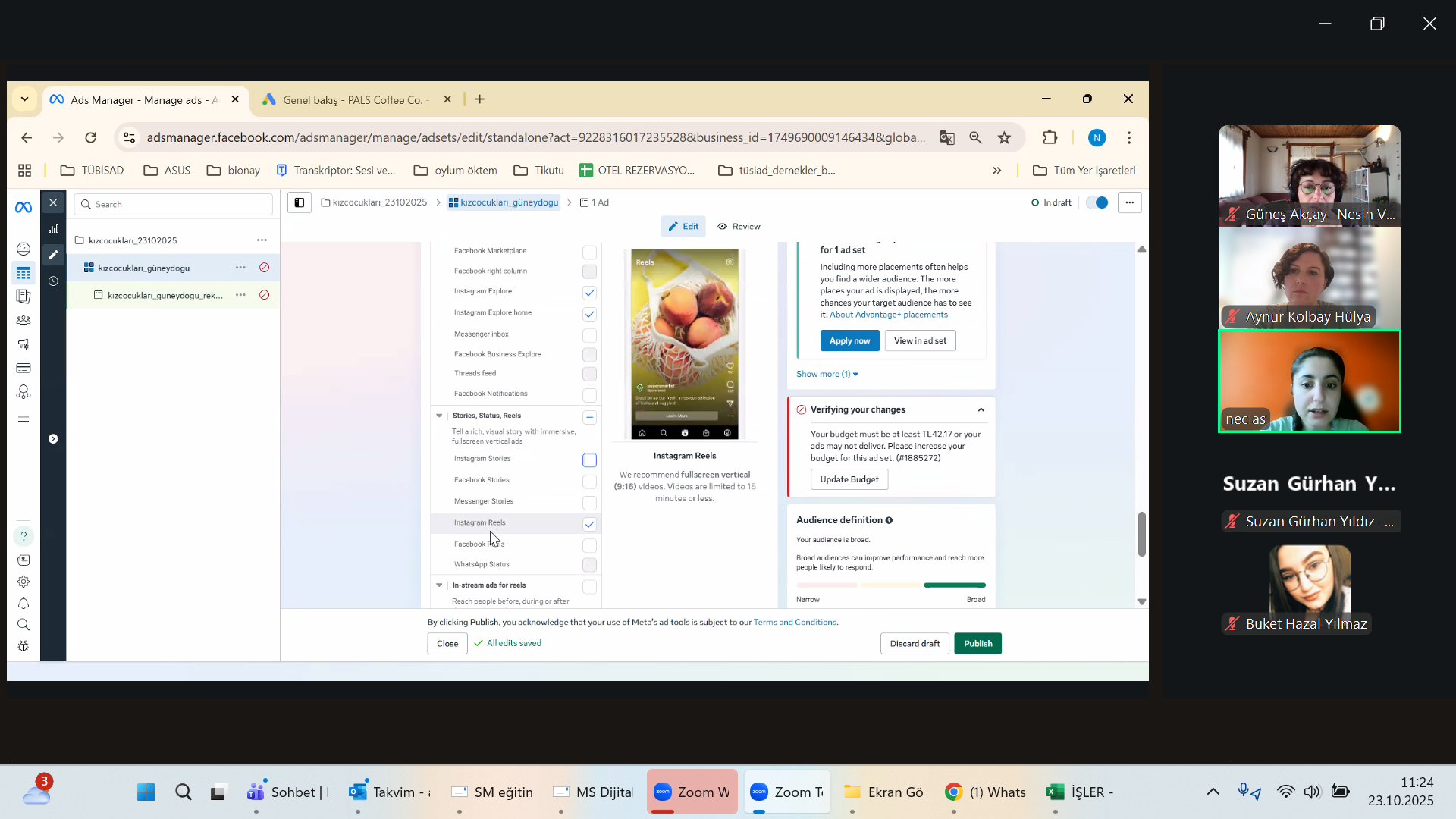Image resolution: width=1456 pixels, height=819 pixels.
Task: Click the Help question mark icon
Action: tap(24, 536)
